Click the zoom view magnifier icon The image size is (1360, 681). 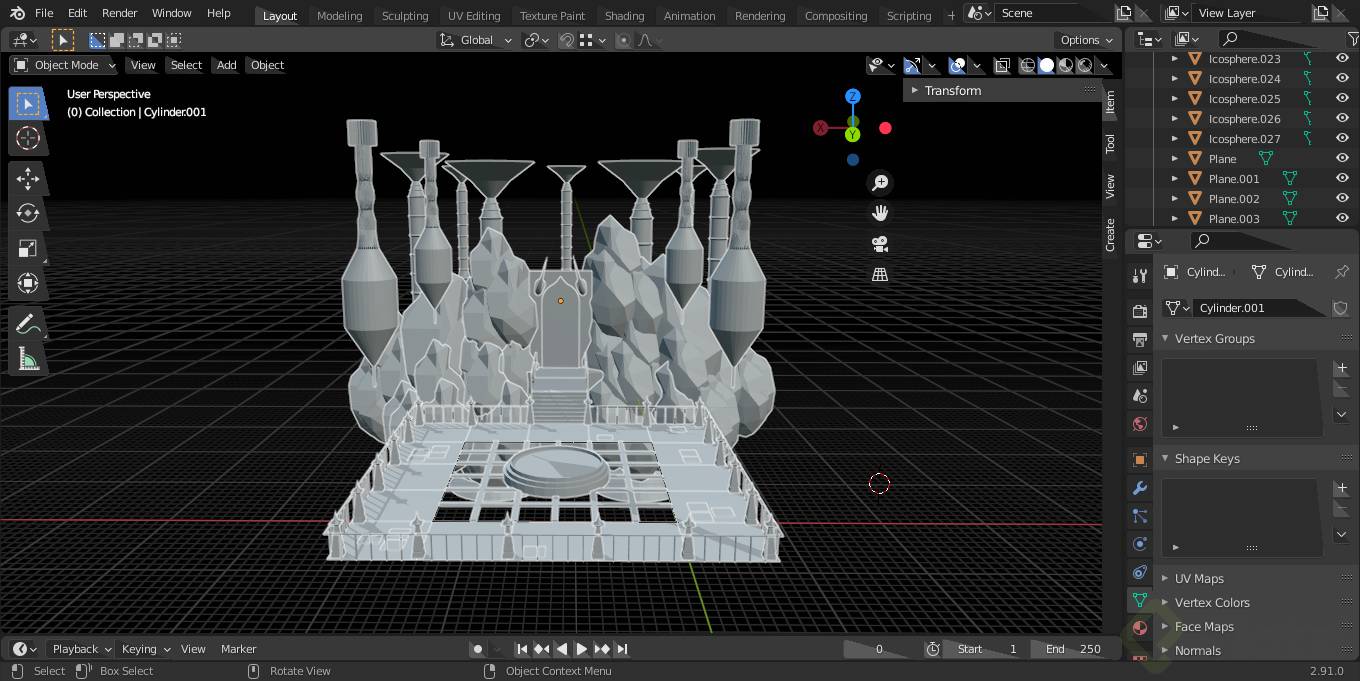point(880,183)
